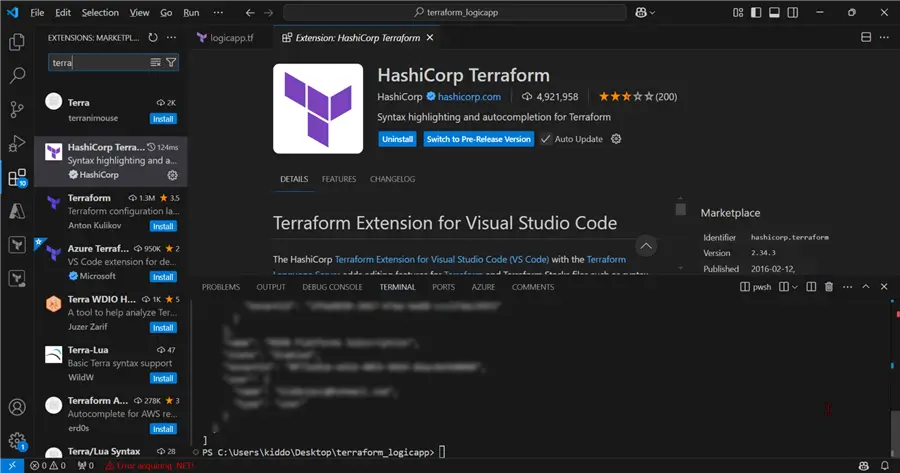Customize layout icon in title bar
The width and height of the screenshot is (900, 473).
click(x=738, y=12)
